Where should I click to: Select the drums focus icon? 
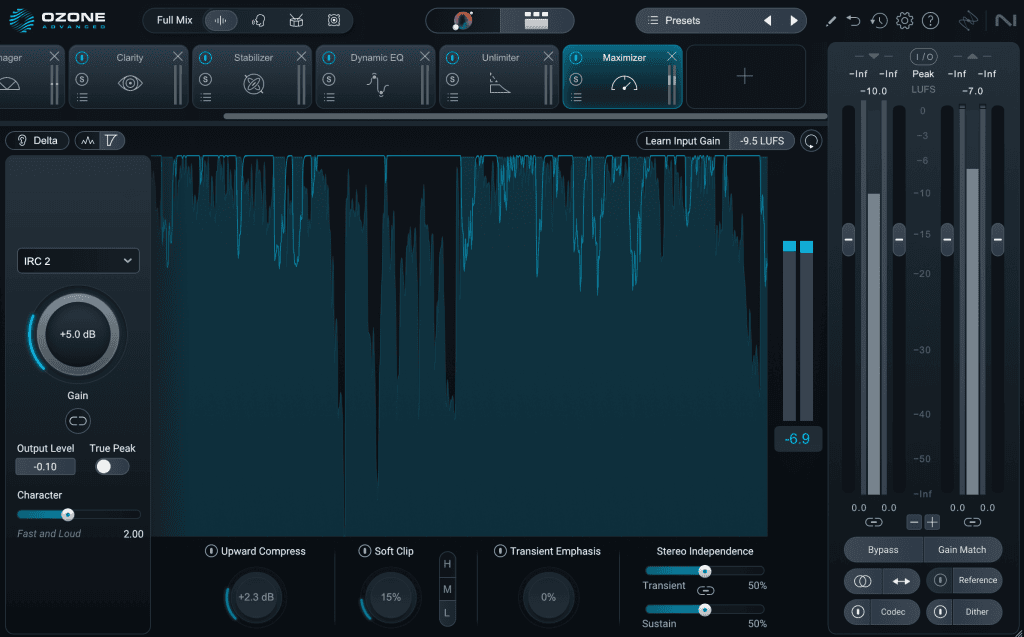coord(296,20)
